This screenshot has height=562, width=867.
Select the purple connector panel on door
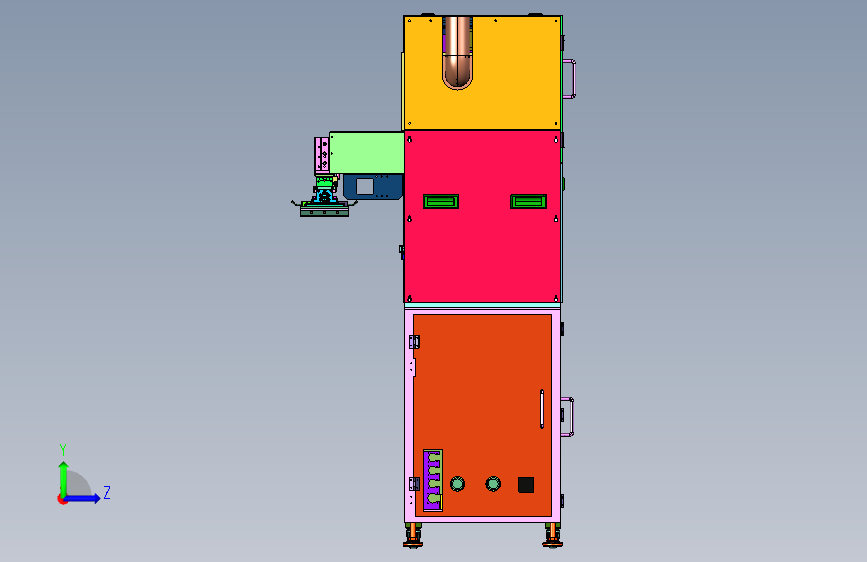432,480
